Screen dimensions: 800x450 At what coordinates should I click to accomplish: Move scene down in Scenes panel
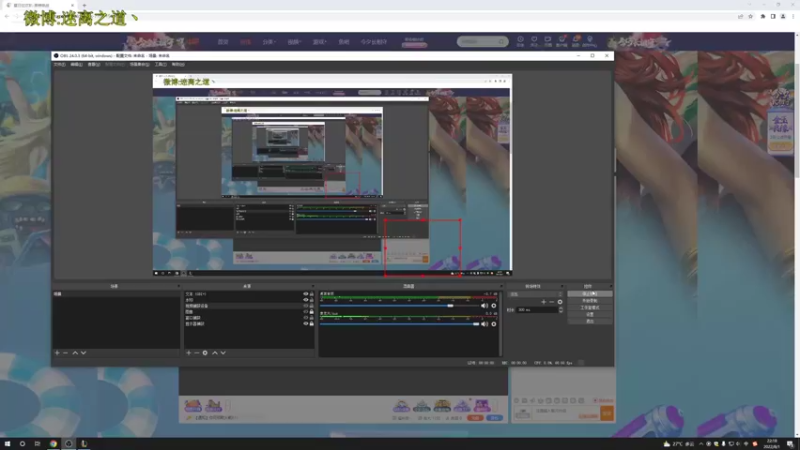83,353
